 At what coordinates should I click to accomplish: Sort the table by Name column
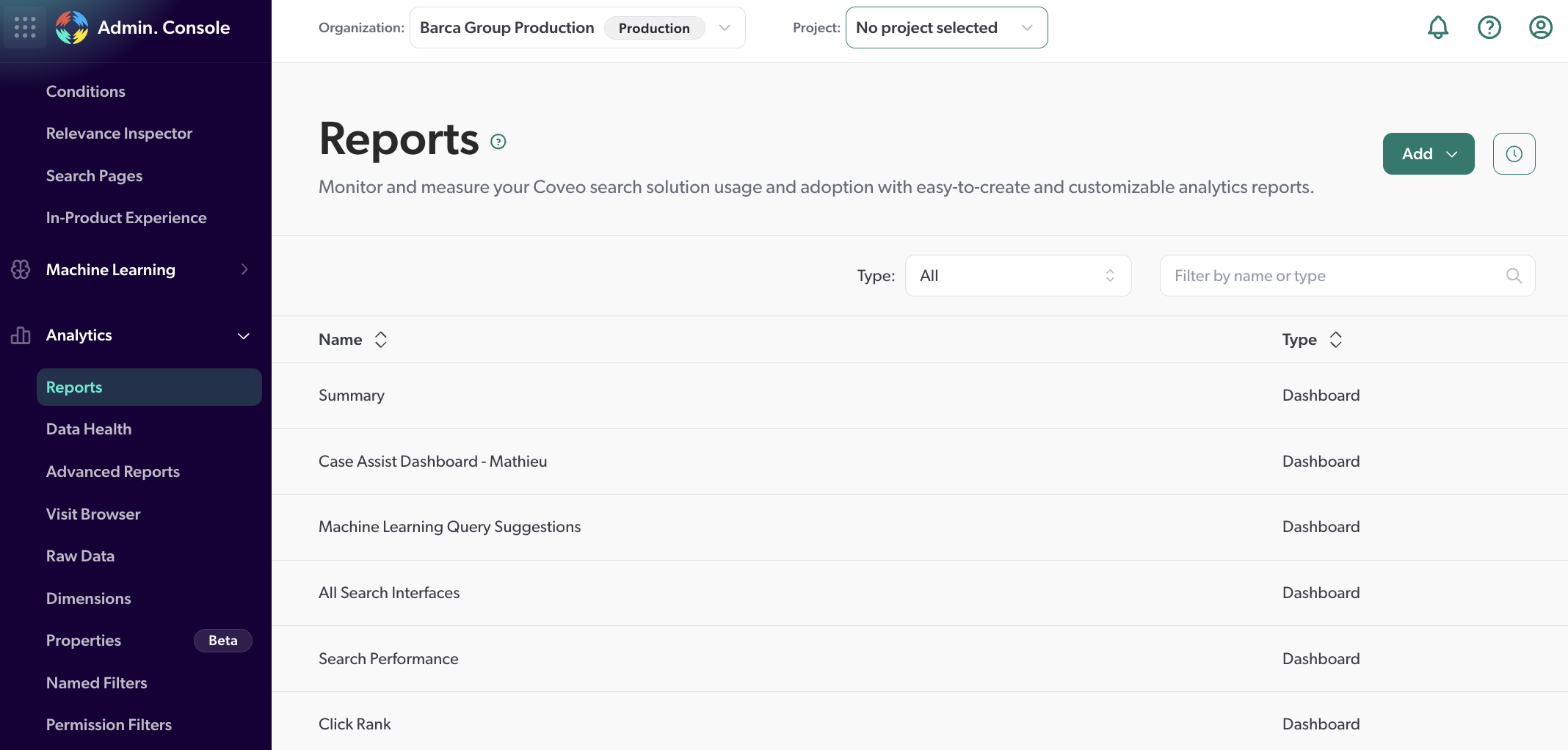pyautogui.click(x=380, y=340)
